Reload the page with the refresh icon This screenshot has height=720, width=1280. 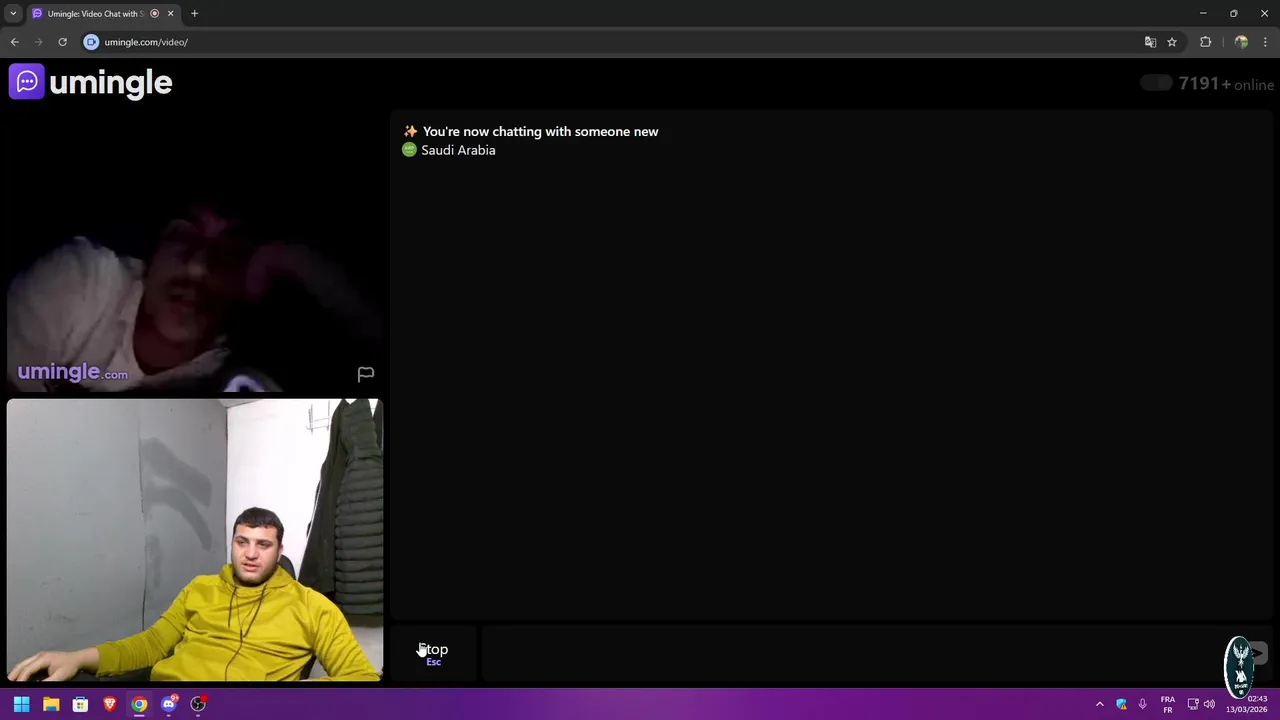pos(62,42)
